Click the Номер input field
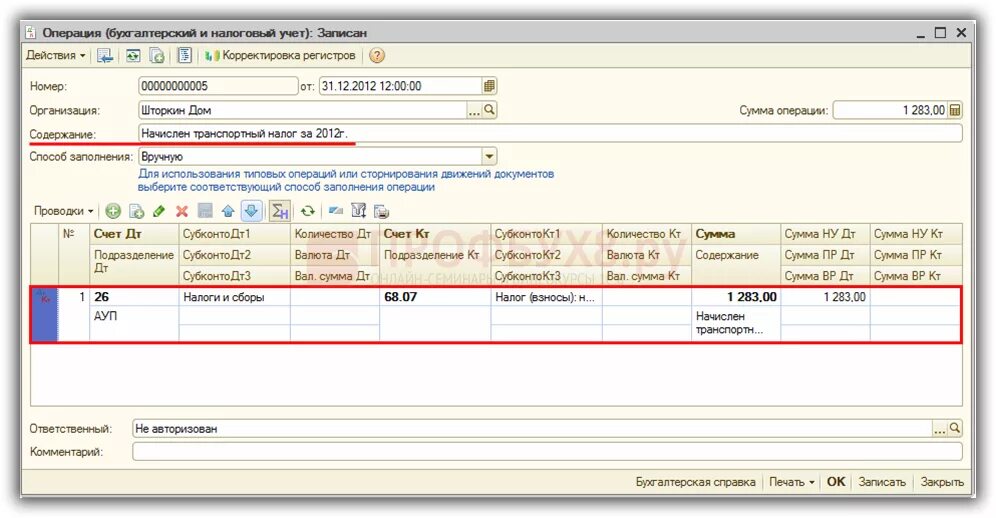This screenshot has height=518, width=996. (218, 86)
